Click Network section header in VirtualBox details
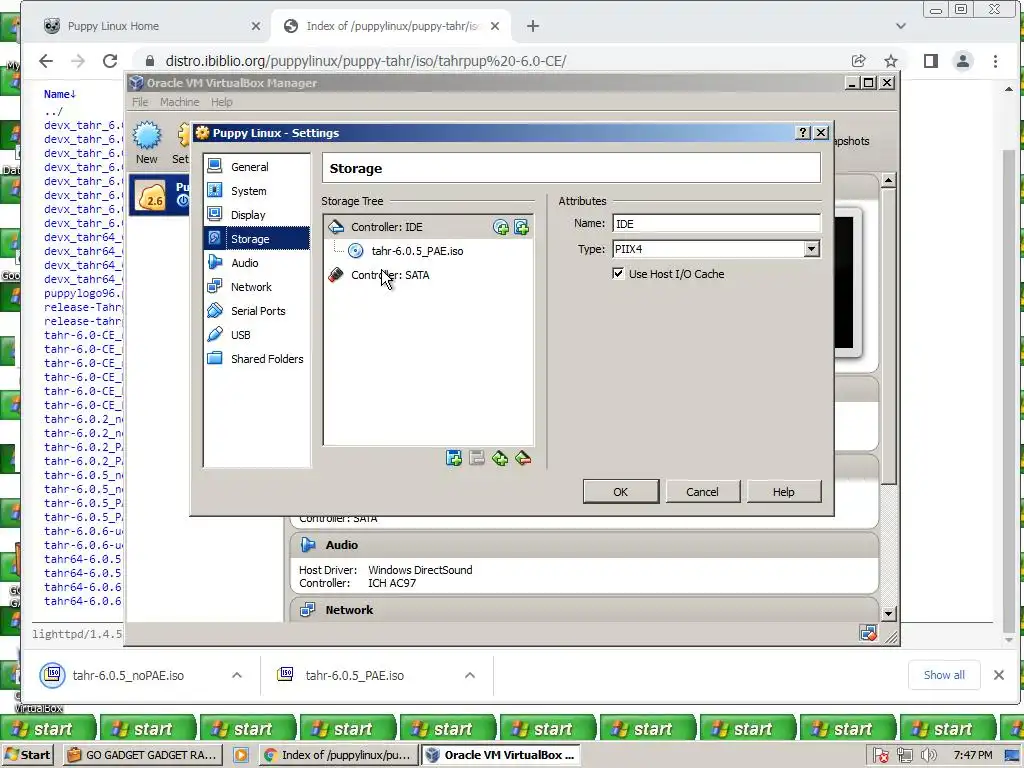This screenshot has height=768, width=1024. [584, 610]
